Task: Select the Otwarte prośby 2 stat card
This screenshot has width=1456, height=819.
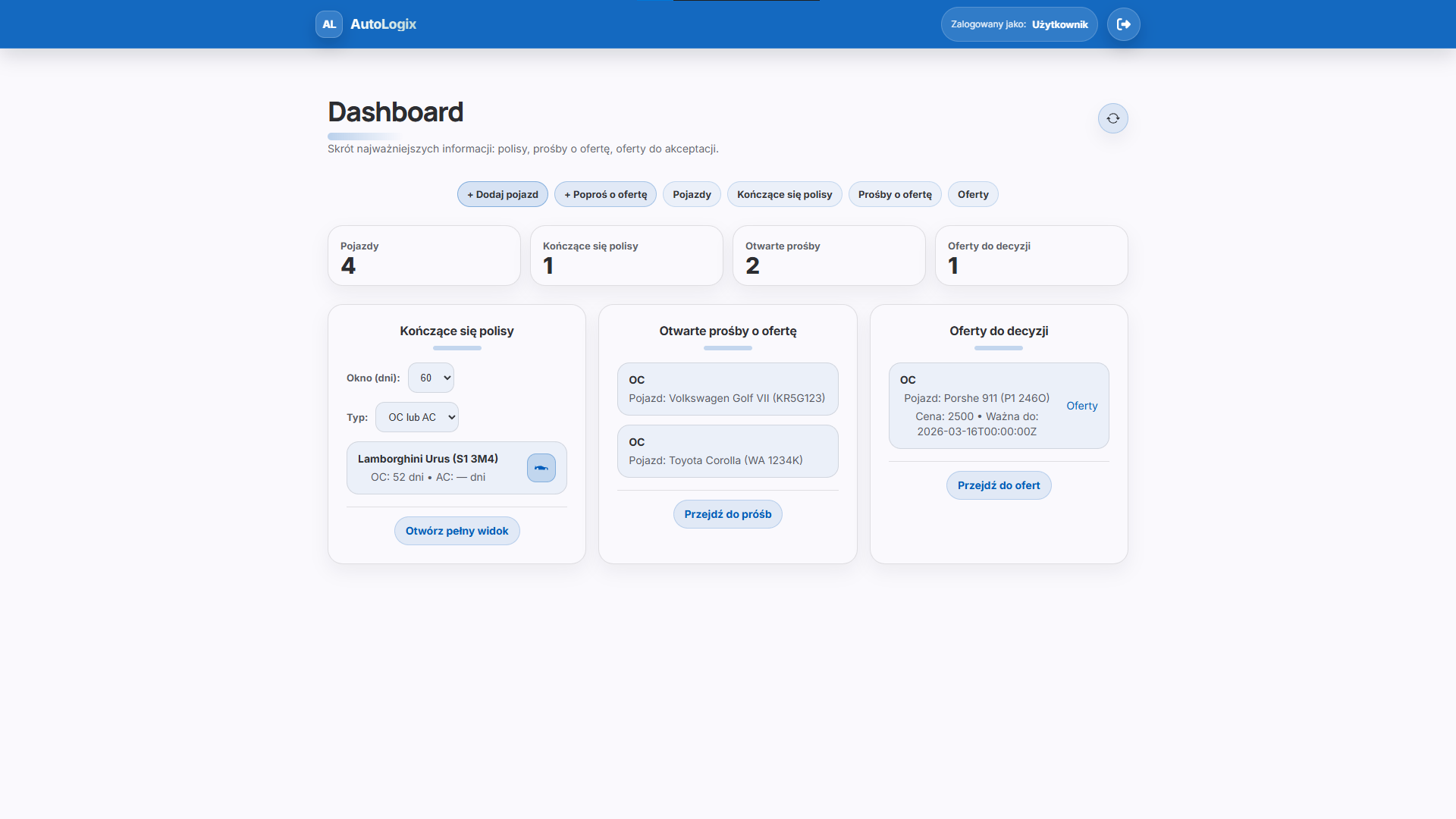Action: (829, 256)
